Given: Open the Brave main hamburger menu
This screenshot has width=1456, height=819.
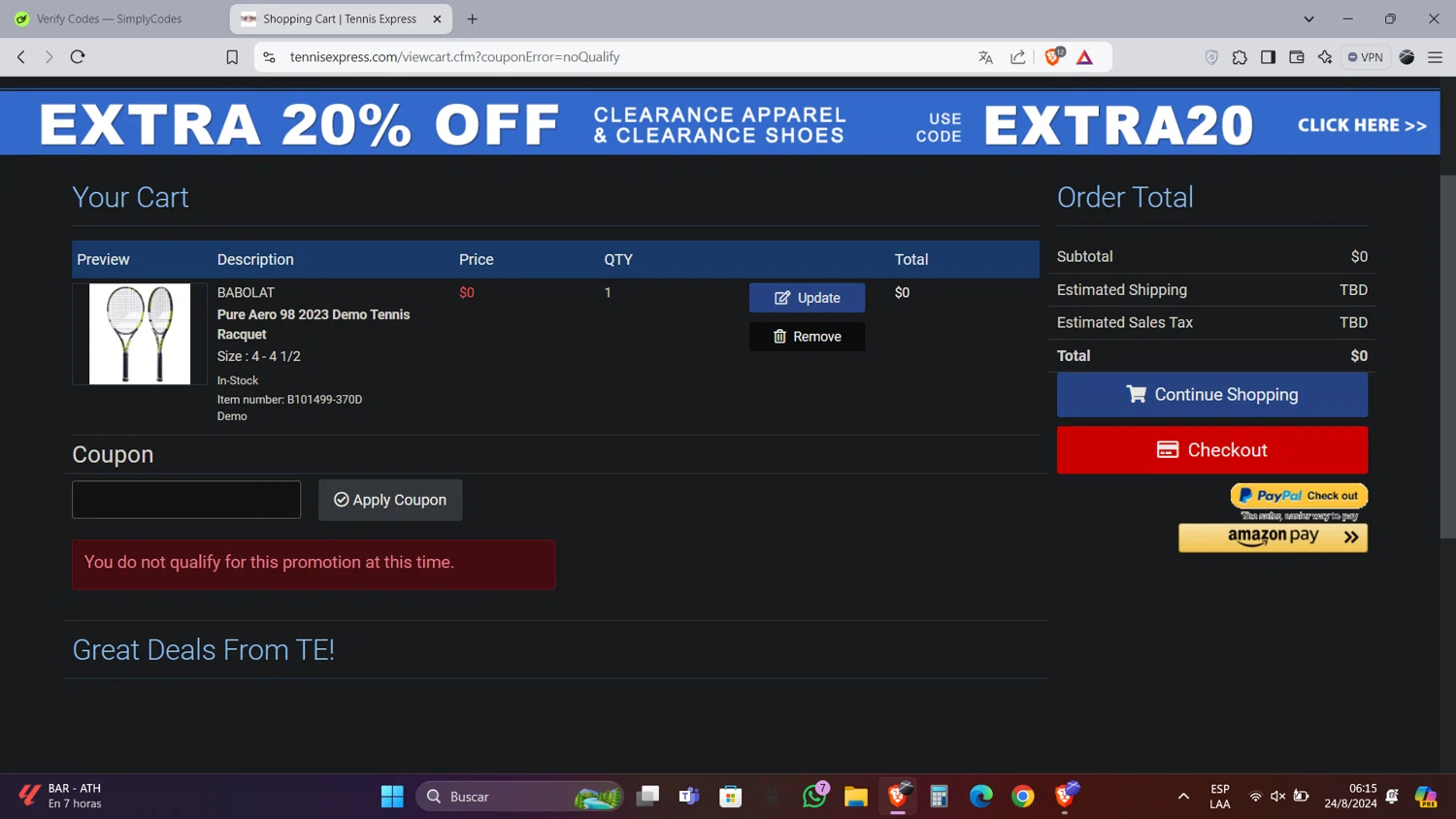Looking at the screenshot, I should click(x=1436, y=57).
